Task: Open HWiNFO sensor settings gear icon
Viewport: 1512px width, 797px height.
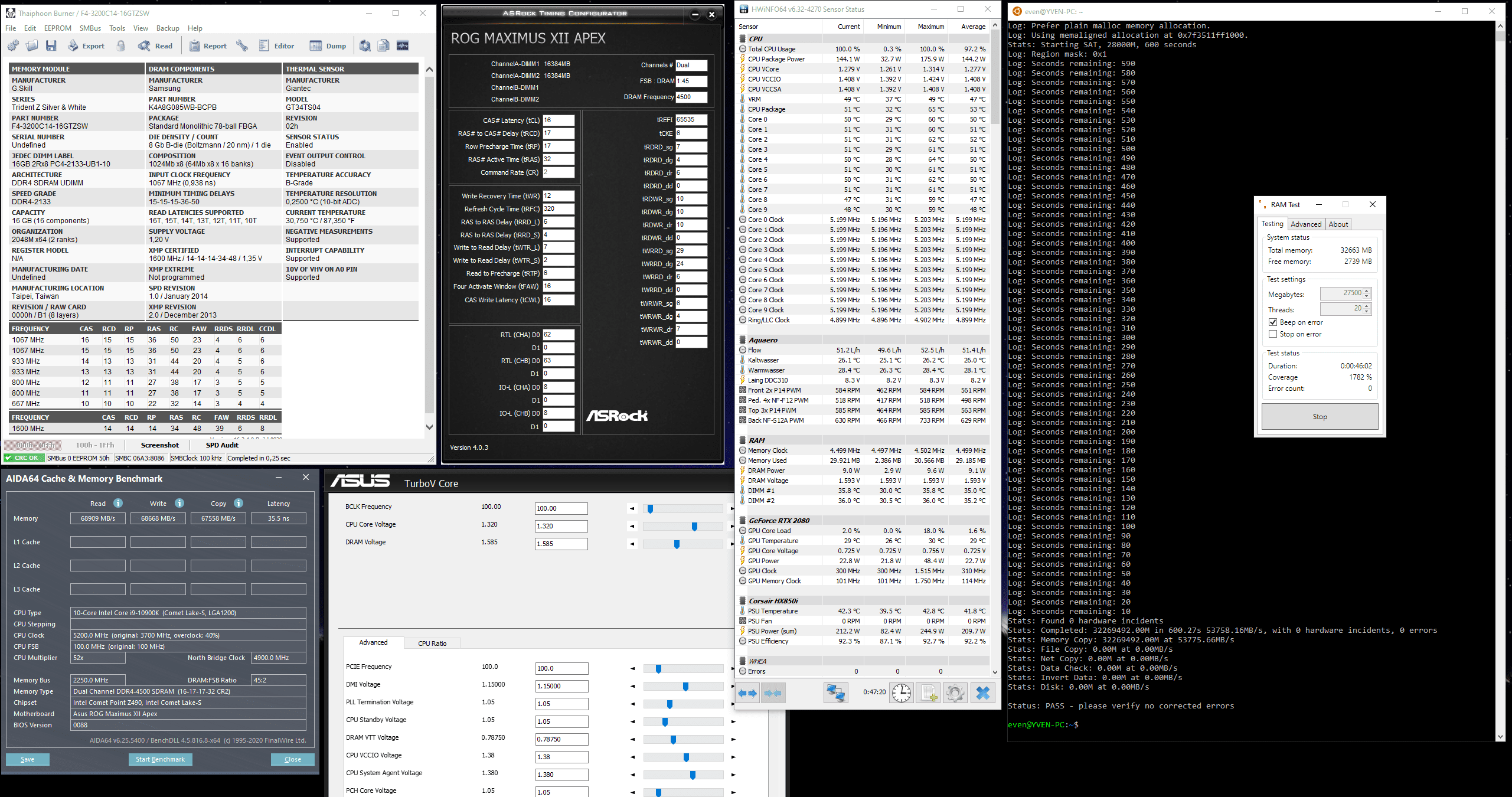Action: pos(955,693)
